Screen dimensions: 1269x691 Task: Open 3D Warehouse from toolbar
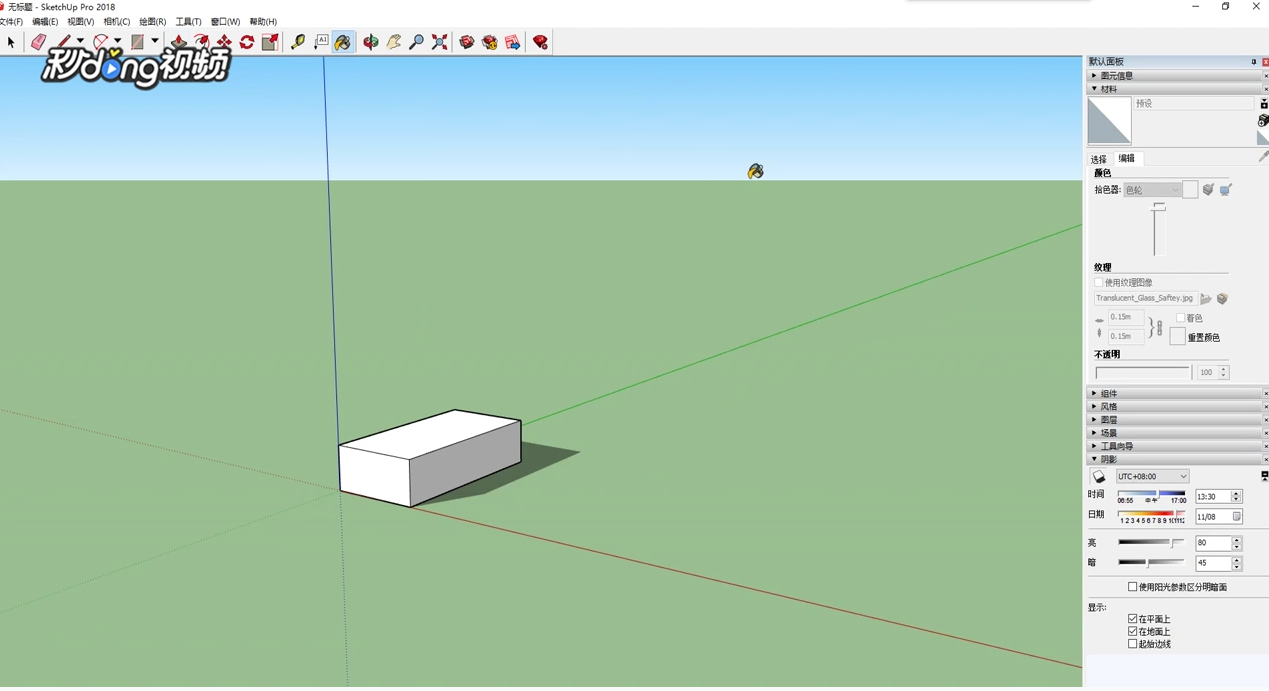point(467,42)
